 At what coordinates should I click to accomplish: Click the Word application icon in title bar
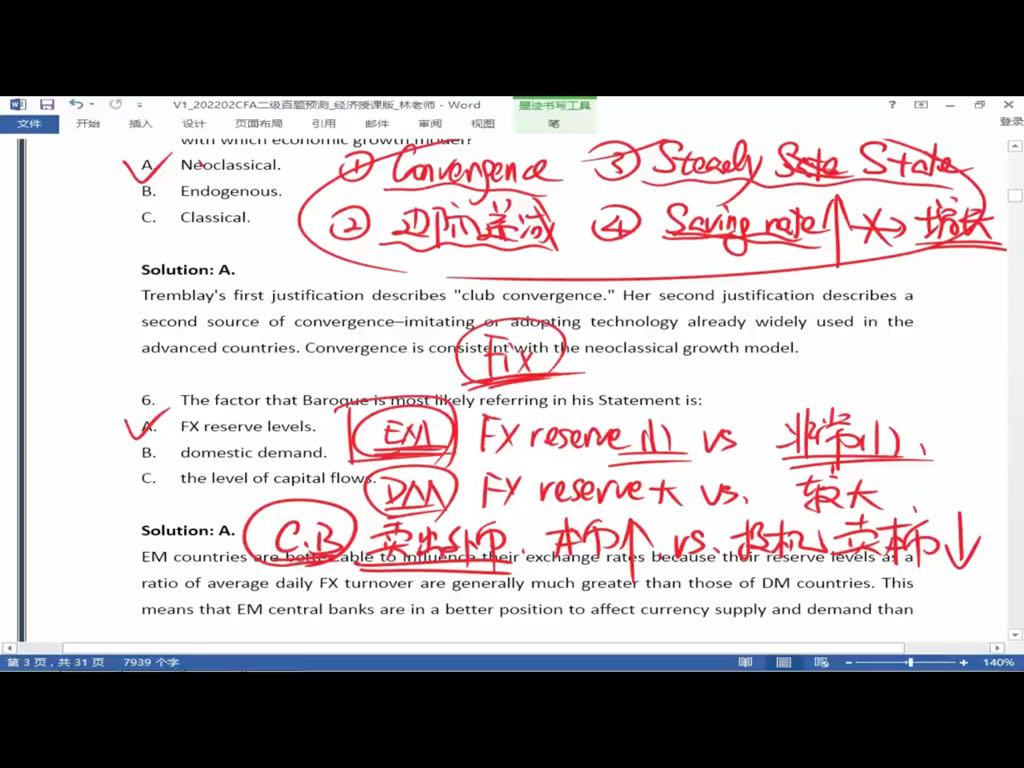coord(18,104)
